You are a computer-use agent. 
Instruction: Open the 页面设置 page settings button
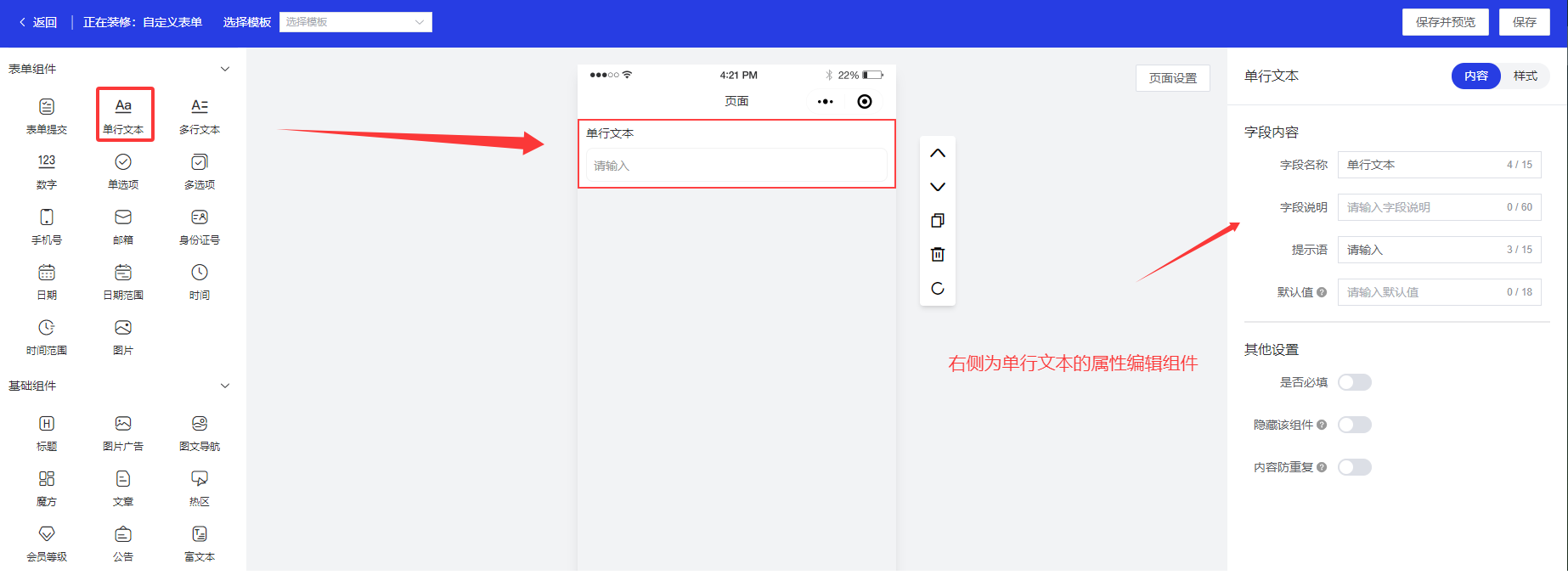pos(1172,78)
